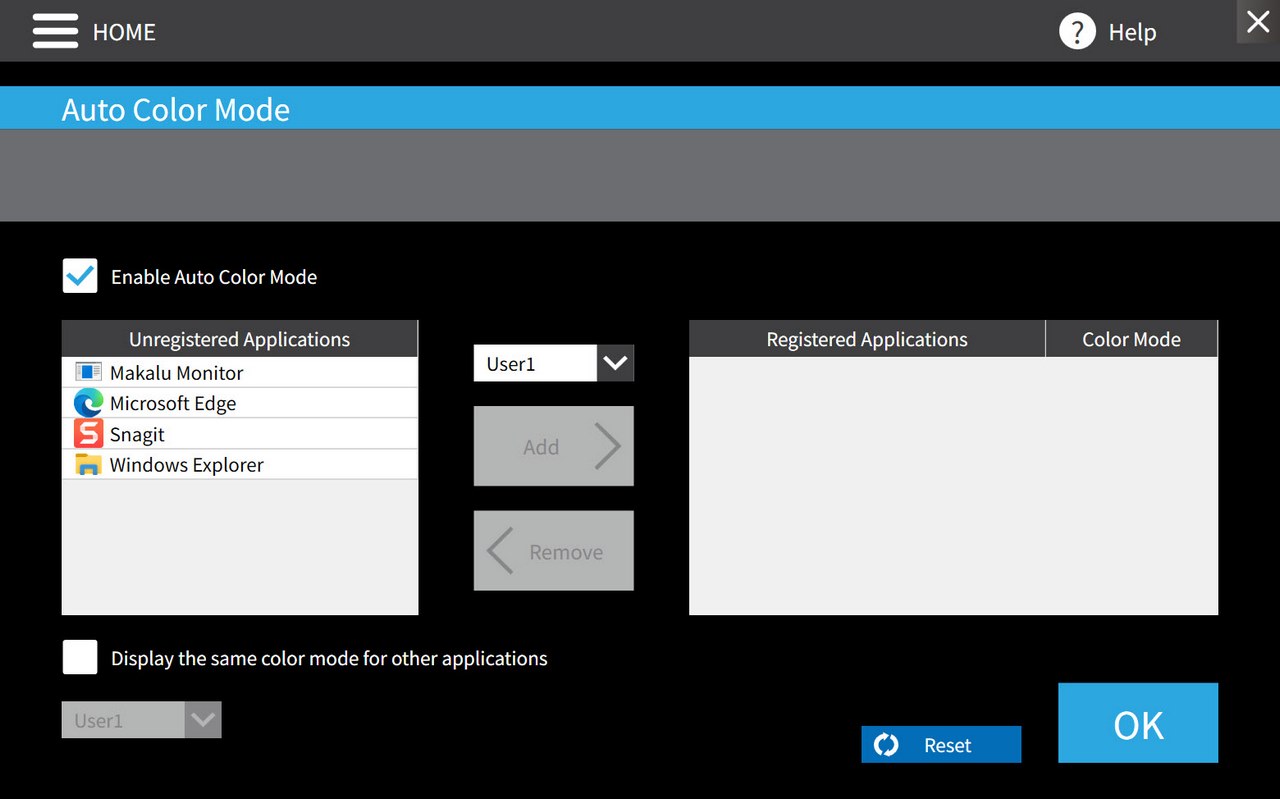Click the Color Mode column header

tap(1132, 339)
